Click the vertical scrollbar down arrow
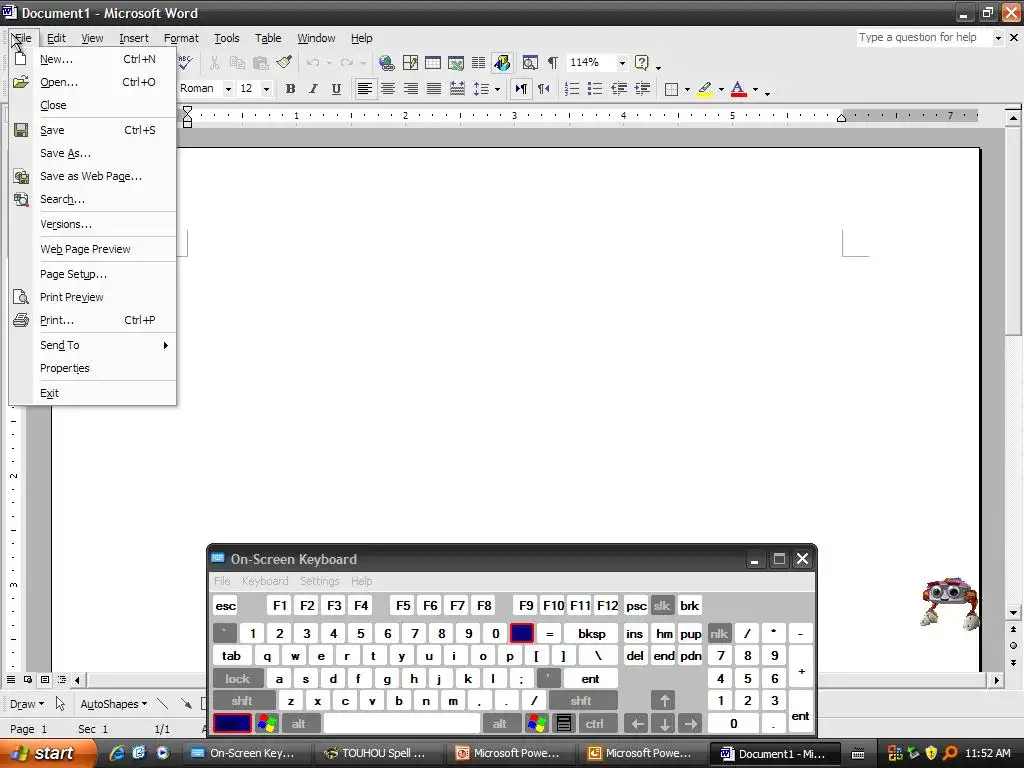 point(1013,613)
